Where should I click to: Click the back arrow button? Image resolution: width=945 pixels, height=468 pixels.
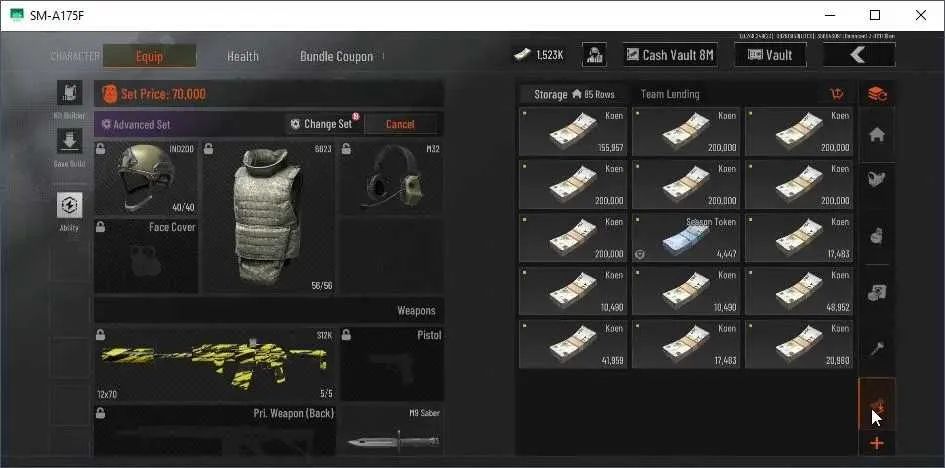point(859,55)
